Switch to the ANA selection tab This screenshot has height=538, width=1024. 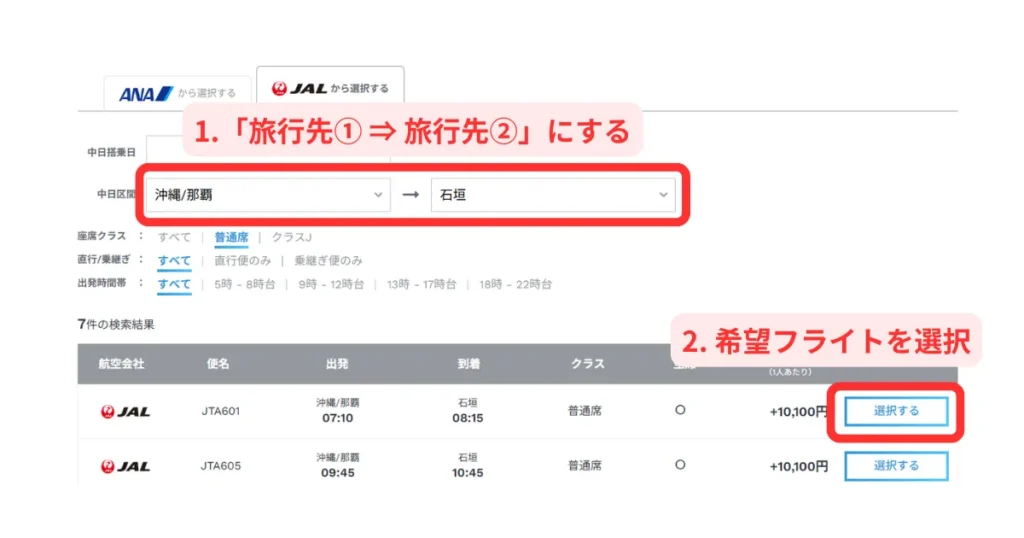point(177,94)
